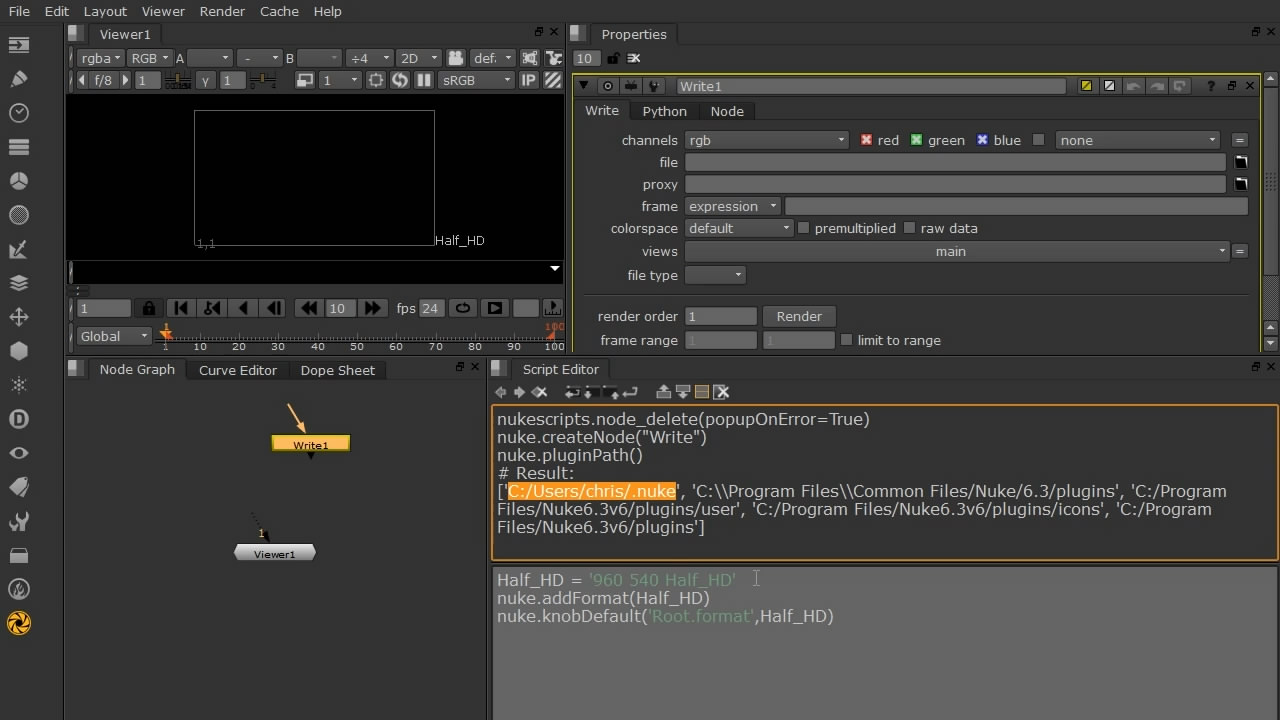1280x720 pixels.
Task: Click the previous script arrow in Script Editor
Action: pyautogui.click(x=502, y=392)
